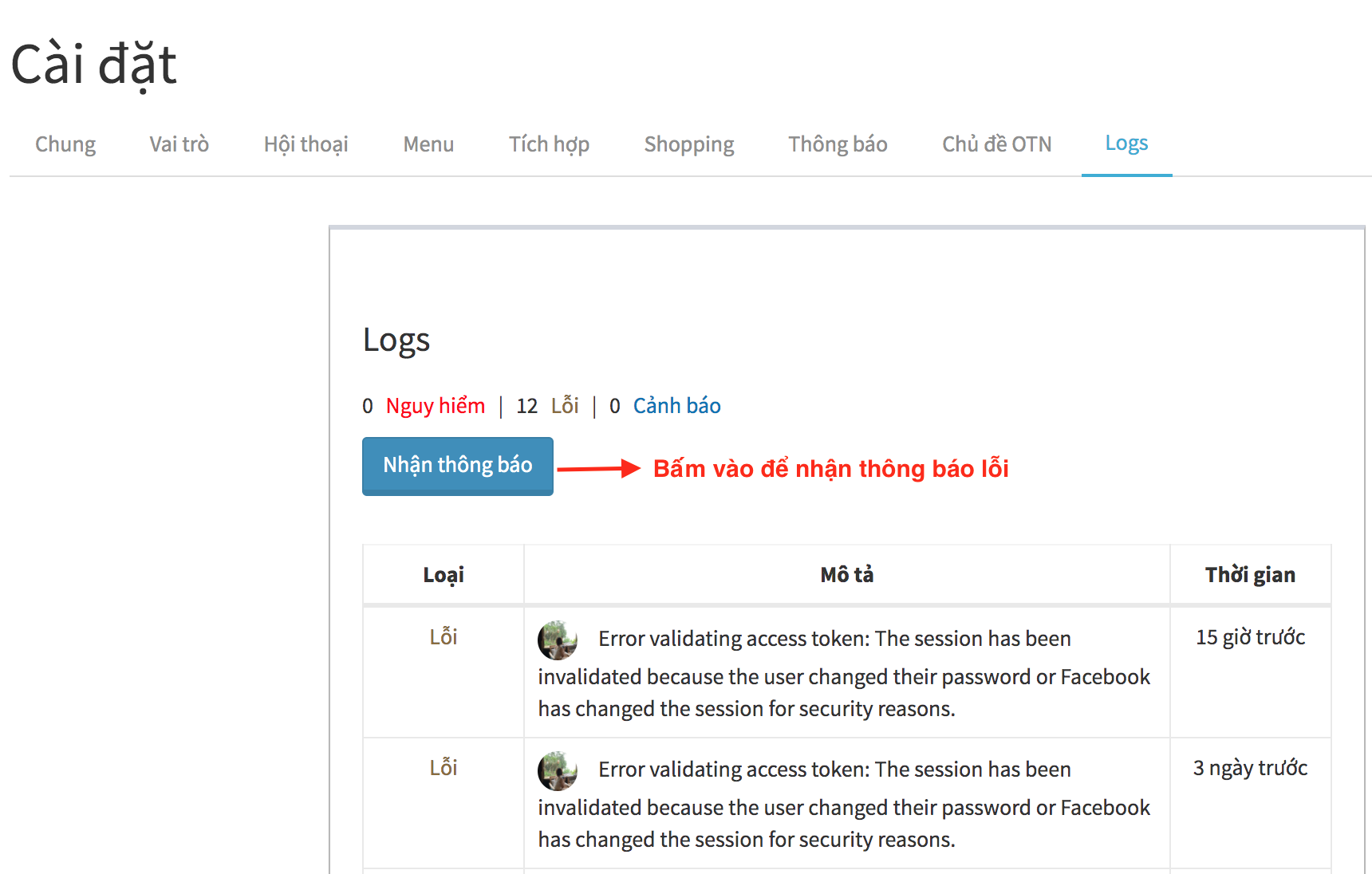Open the Shopping tab

click(689, 144)
